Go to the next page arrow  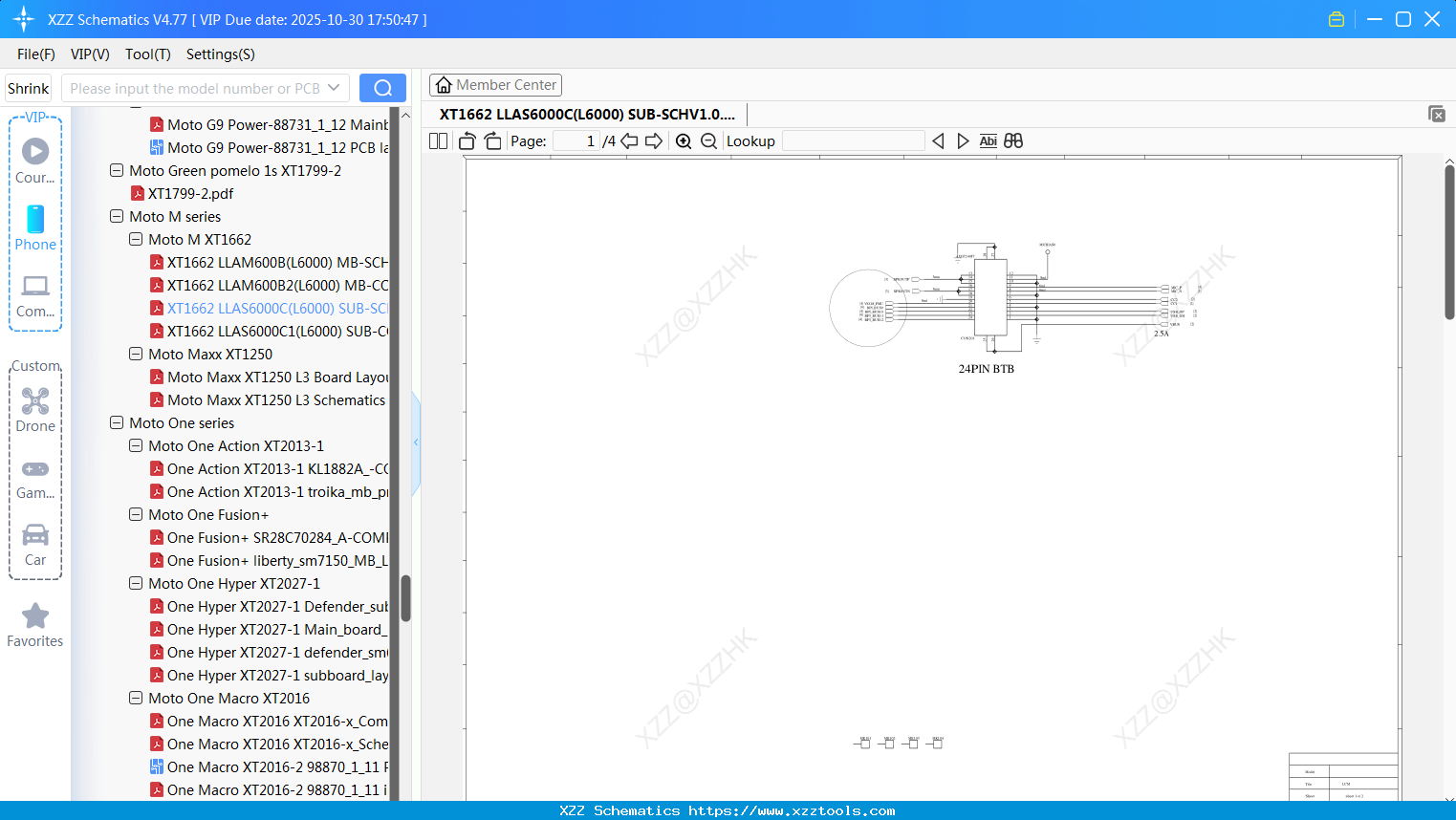[654, 141]
